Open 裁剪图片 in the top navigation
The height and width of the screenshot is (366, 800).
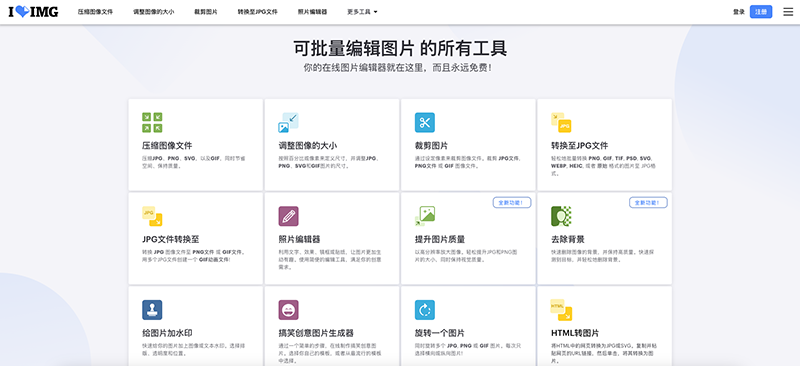tap(206, 12)
